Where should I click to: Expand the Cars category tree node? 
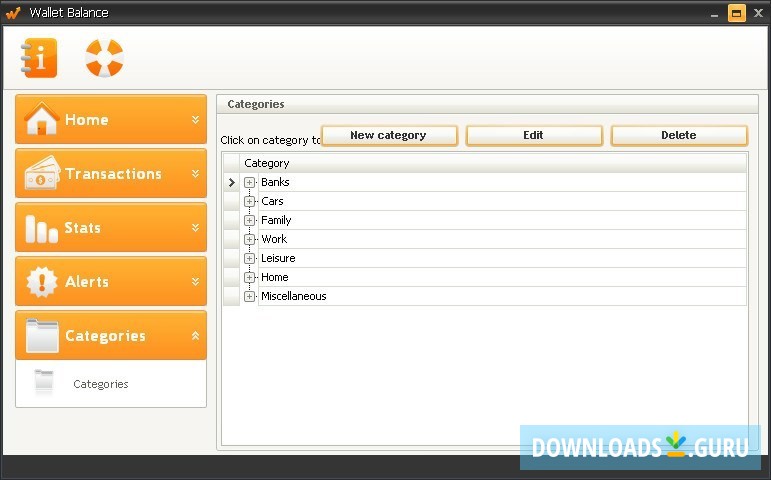[249, 201]
